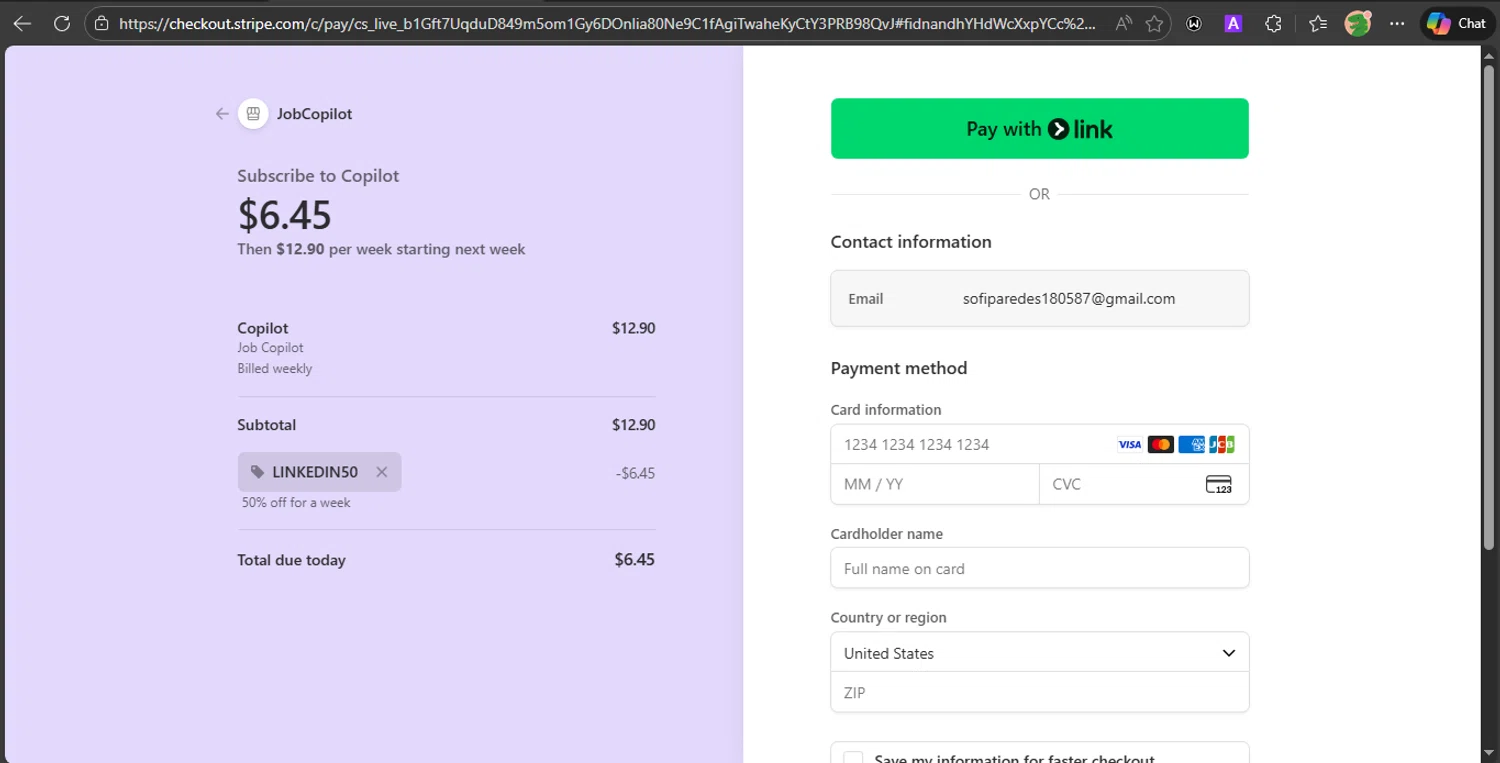Remove LINKEDIN50 promo code
The image size is (1500, 763).
point(381,472)
